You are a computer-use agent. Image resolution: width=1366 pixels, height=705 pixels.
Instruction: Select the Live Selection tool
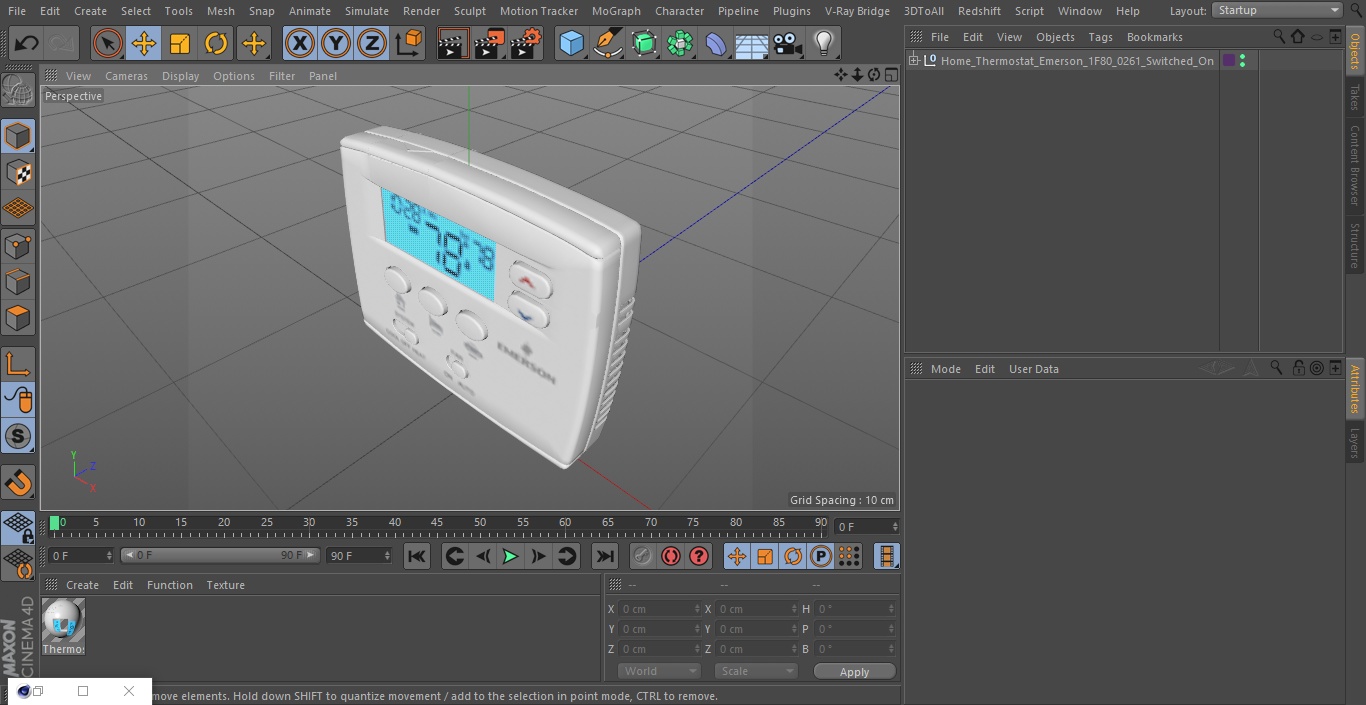point(107,44)
